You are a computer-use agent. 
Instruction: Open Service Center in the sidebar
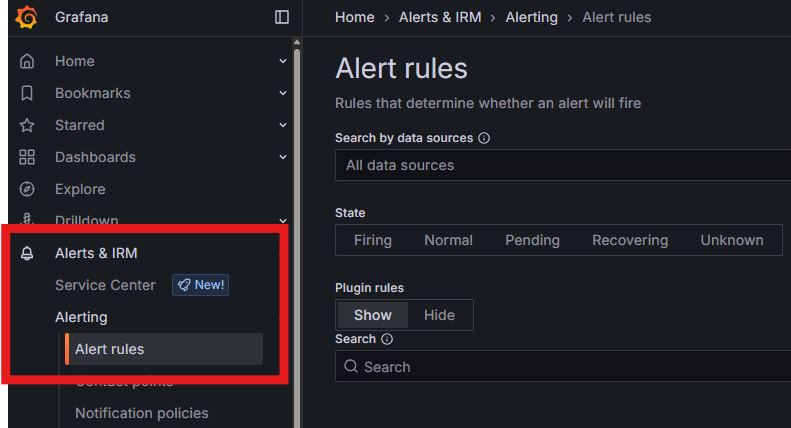(105, 285)
